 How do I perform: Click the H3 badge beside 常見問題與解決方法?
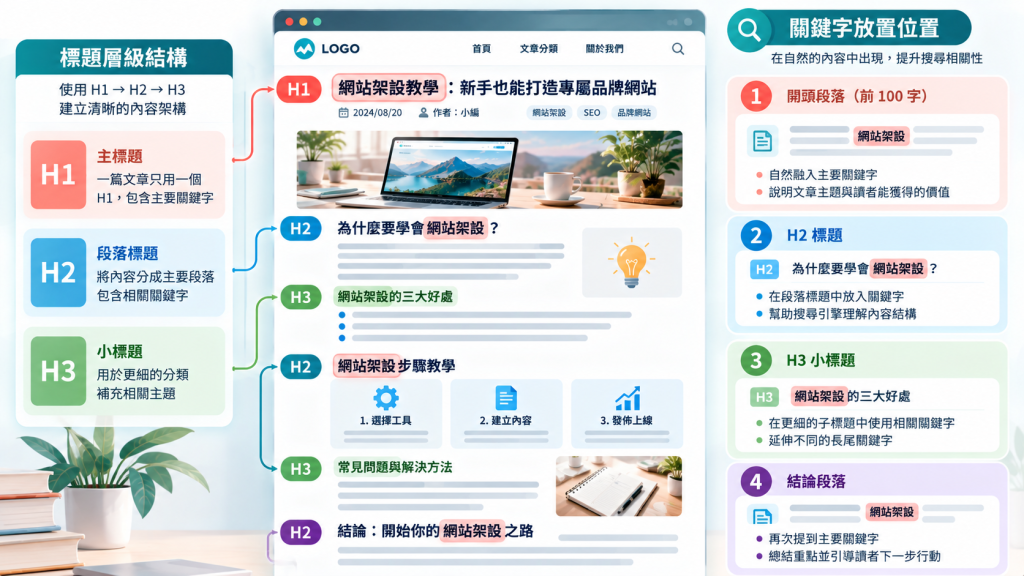pos(300,469)
